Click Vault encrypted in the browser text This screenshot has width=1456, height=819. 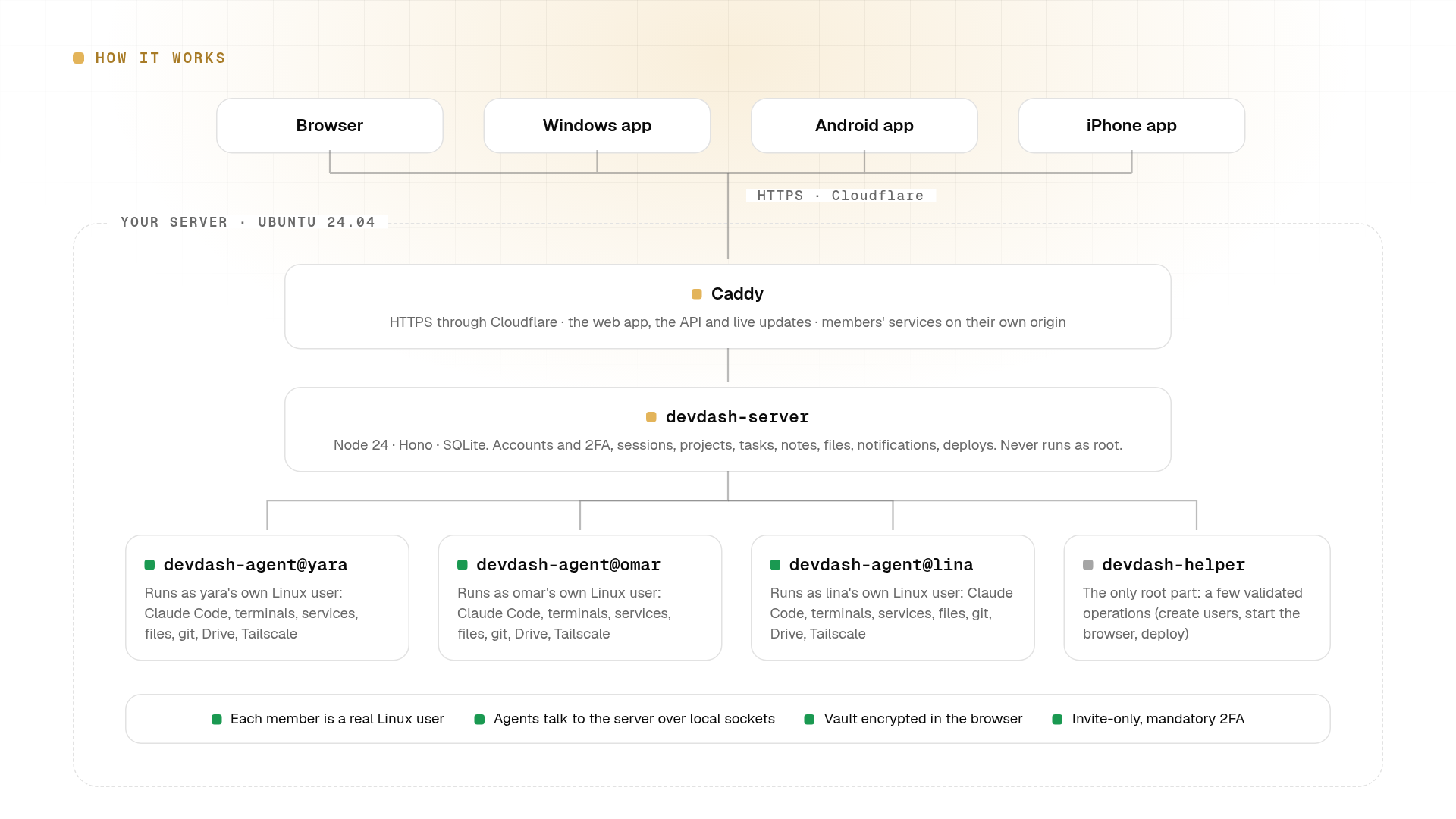(924, 719)
